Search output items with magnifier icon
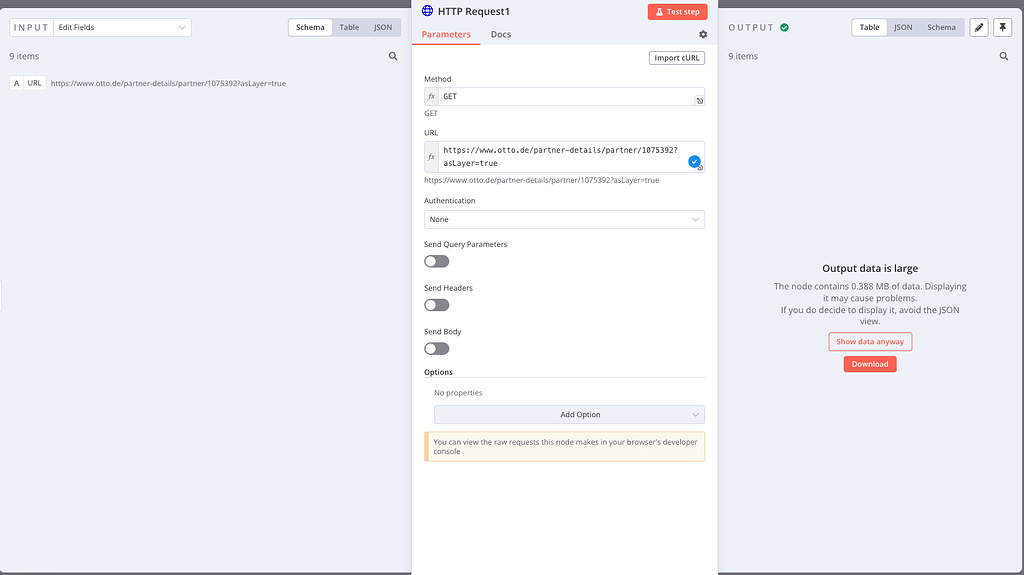Image resolution: width=1024 pixels, height=575 pixels. coord(1004,56)
